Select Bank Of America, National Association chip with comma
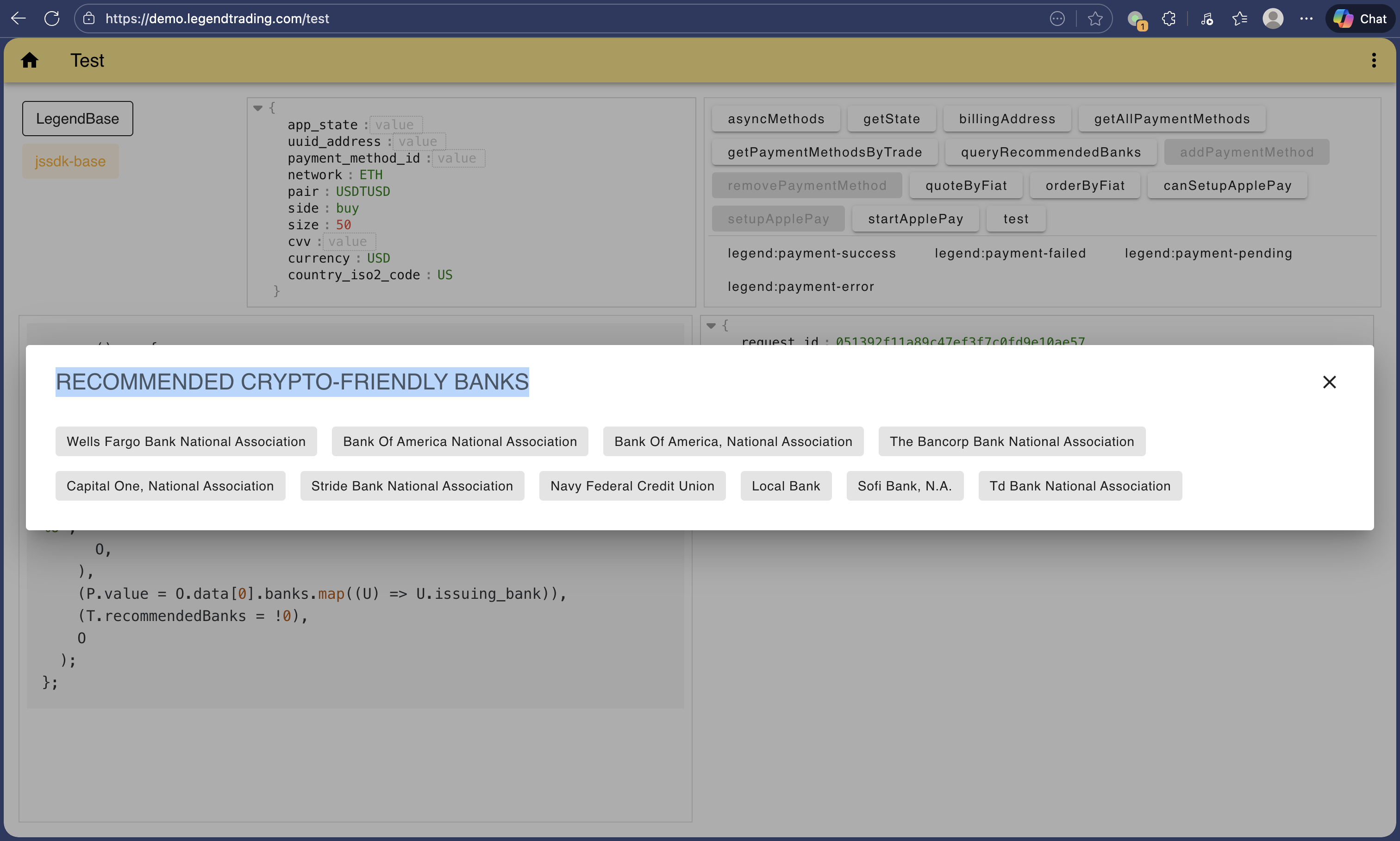1400x841 pixels. pos(733,441)
